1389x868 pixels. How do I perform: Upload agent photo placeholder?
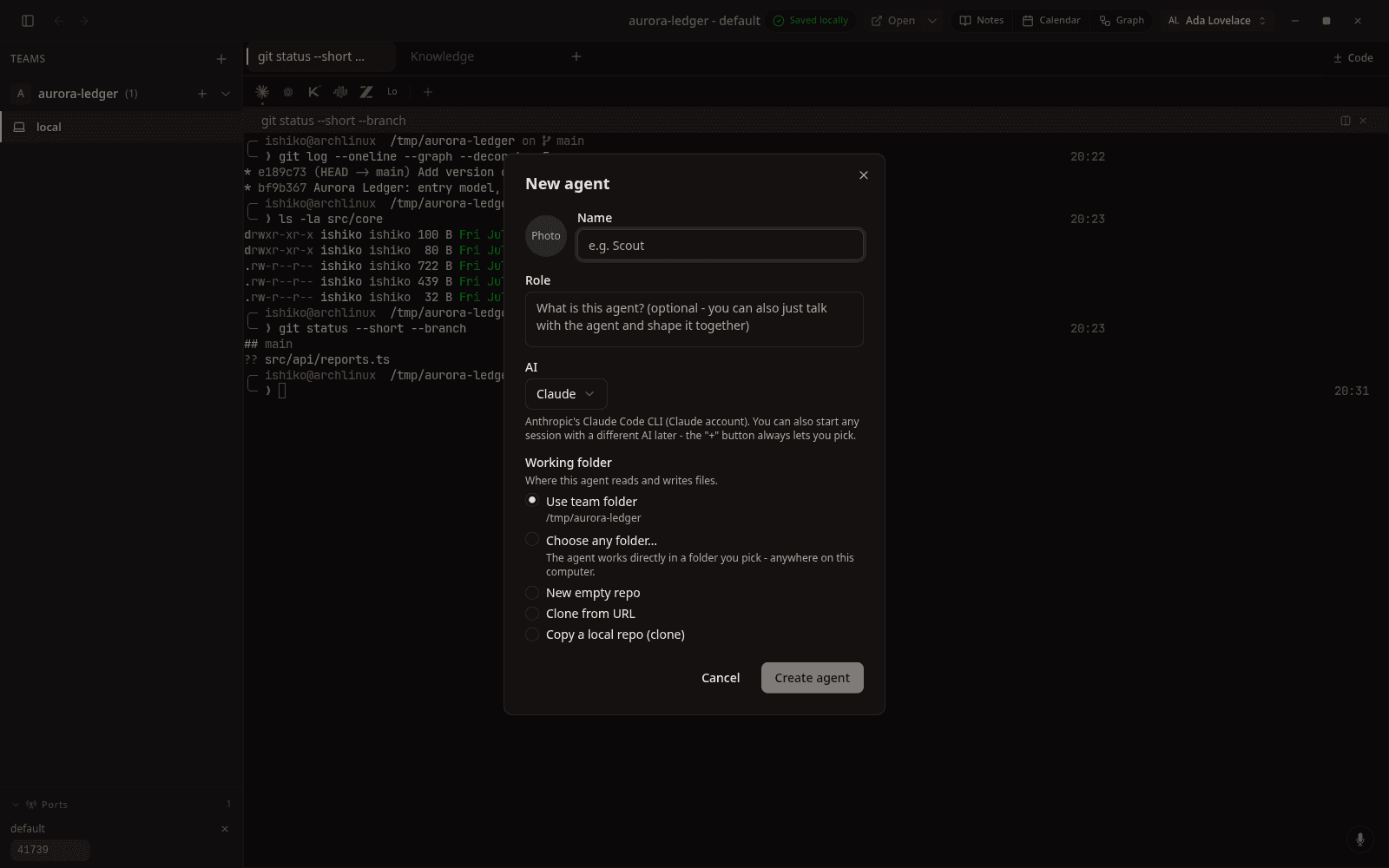click(546, 236)
